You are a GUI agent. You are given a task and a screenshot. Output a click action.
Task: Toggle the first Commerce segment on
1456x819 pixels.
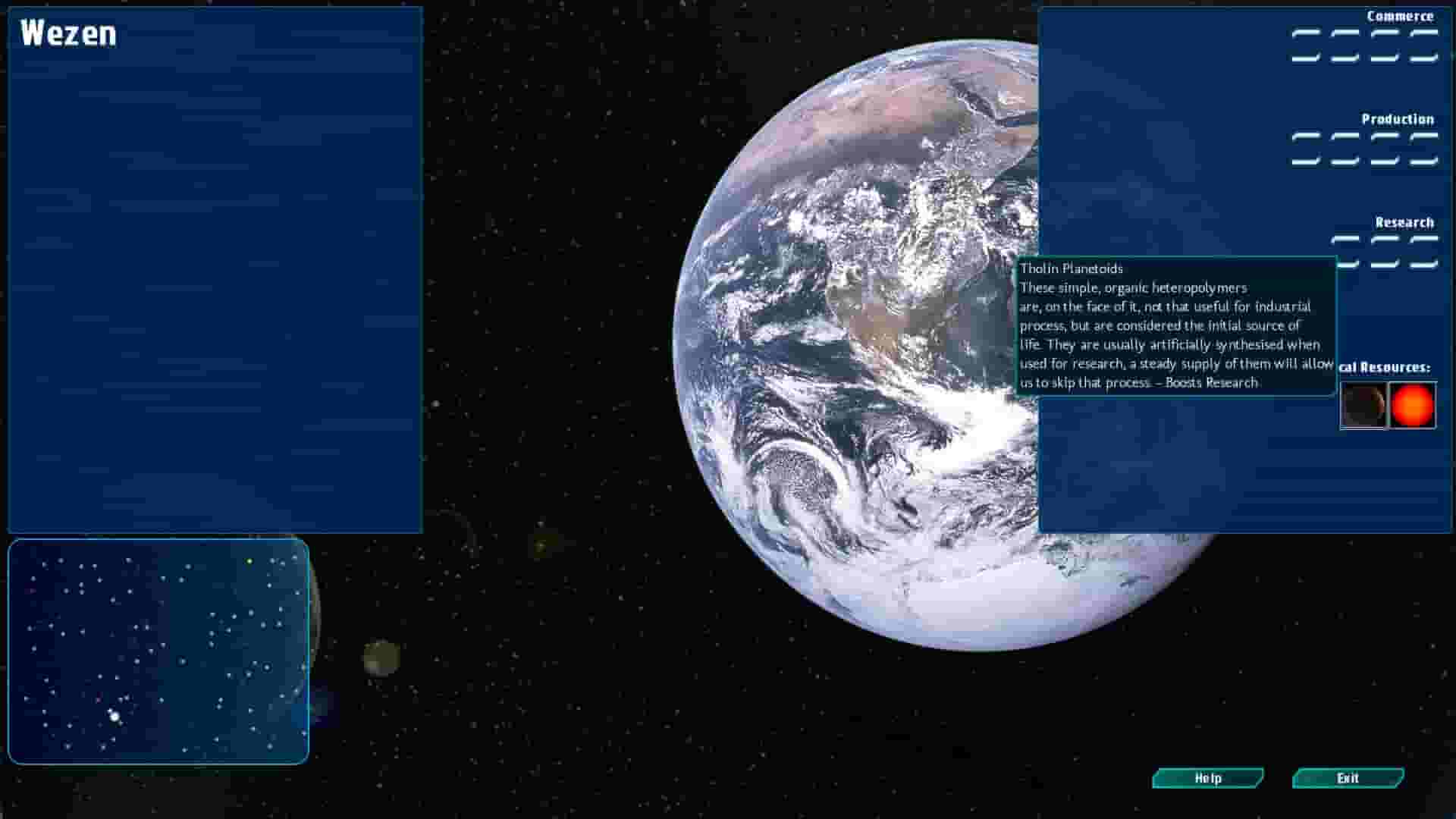(1304, 45)
